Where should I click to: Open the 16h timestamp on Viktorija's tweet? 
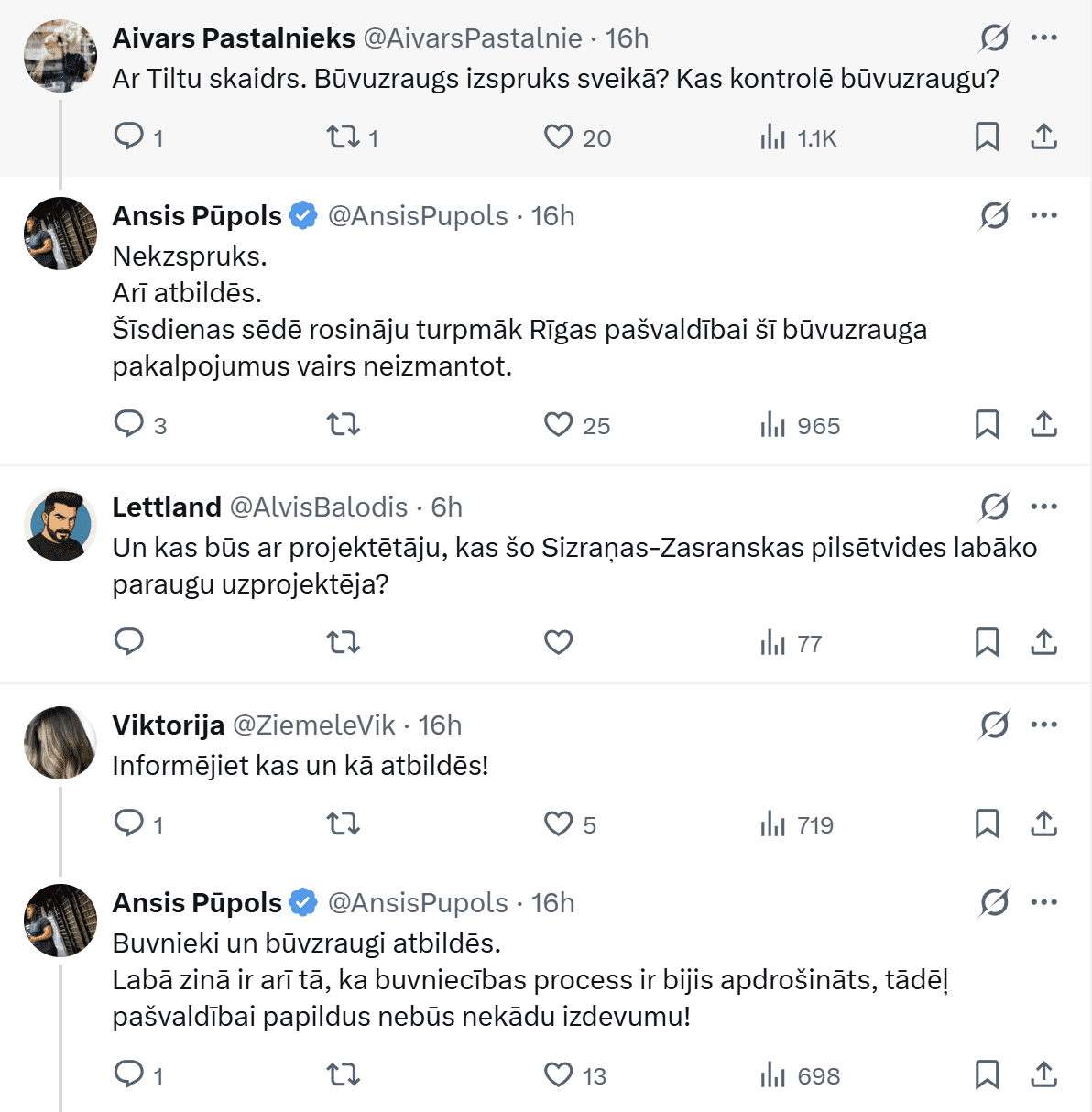click(440, 725)
